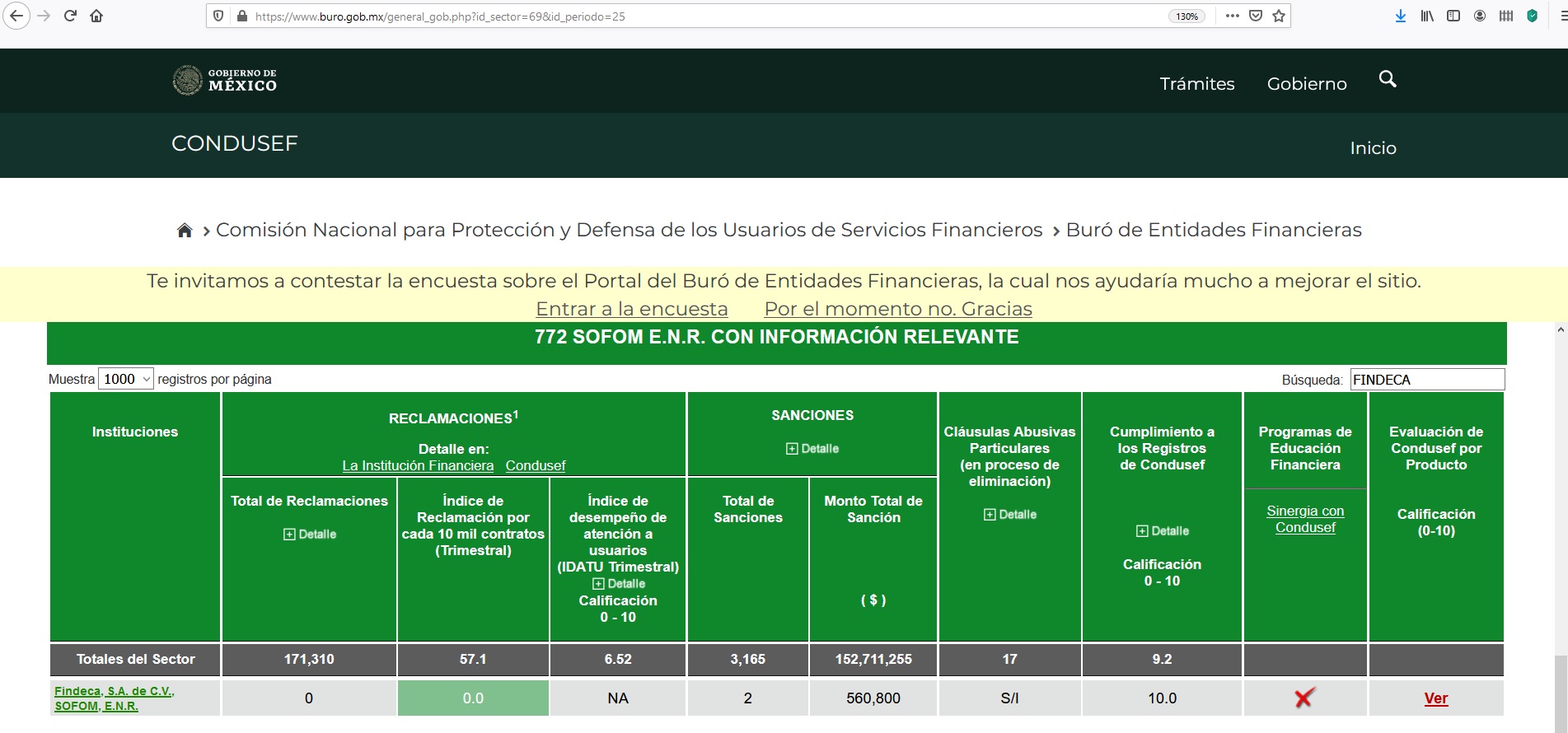Click the Gobierno de México logo
Screen dimensions: 1568x733
click(x=224, y=80)
